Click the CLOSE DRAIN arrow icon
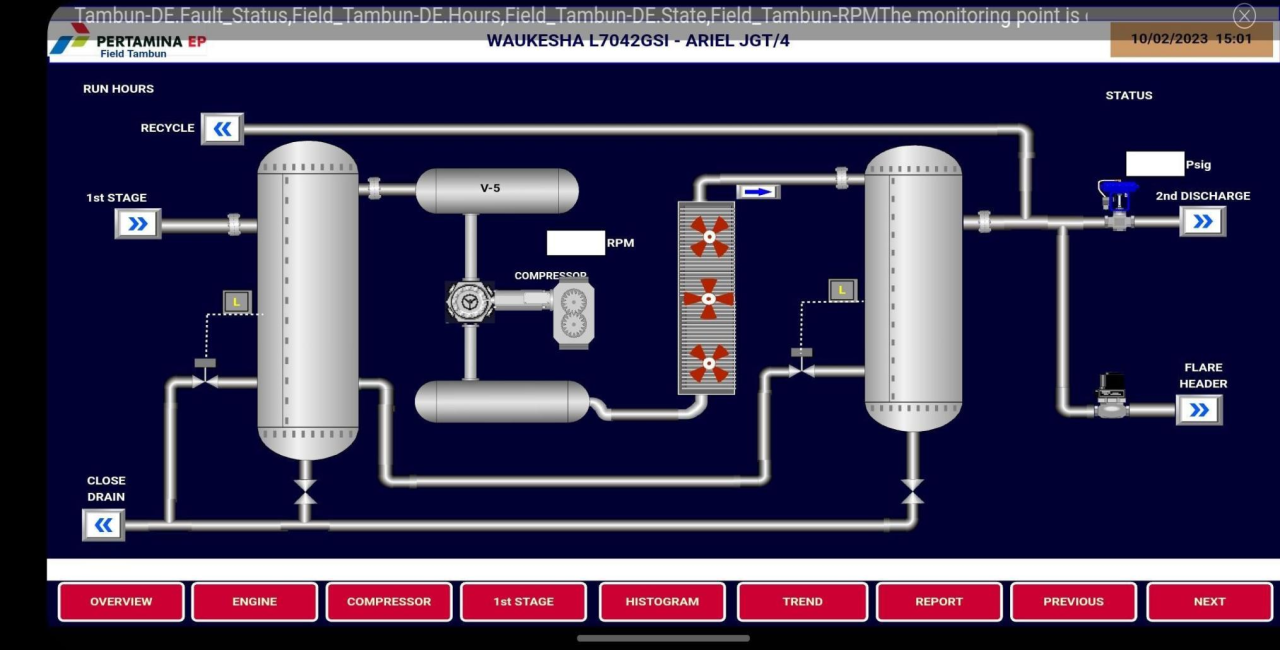The image size is (1280, 650). [x=103, y=525]
